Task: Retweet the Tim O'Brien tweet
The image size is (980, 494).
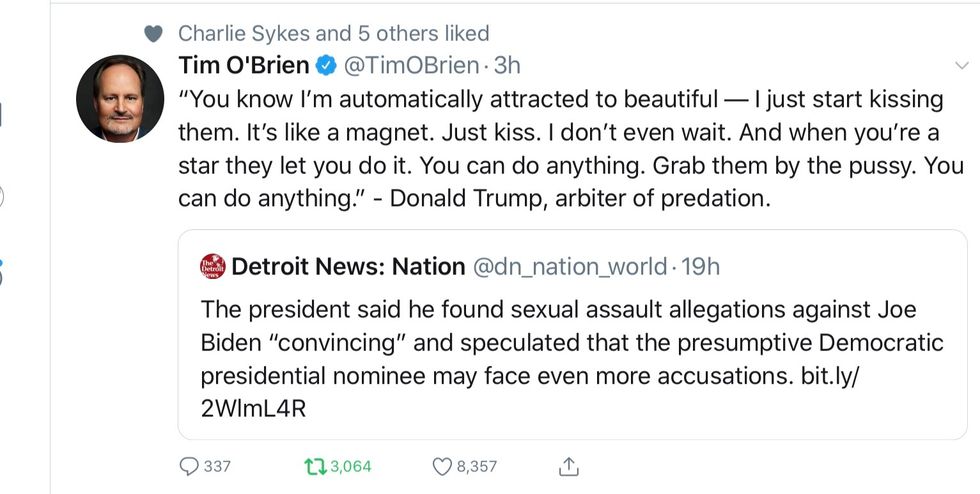Action: tap(313, 466)
